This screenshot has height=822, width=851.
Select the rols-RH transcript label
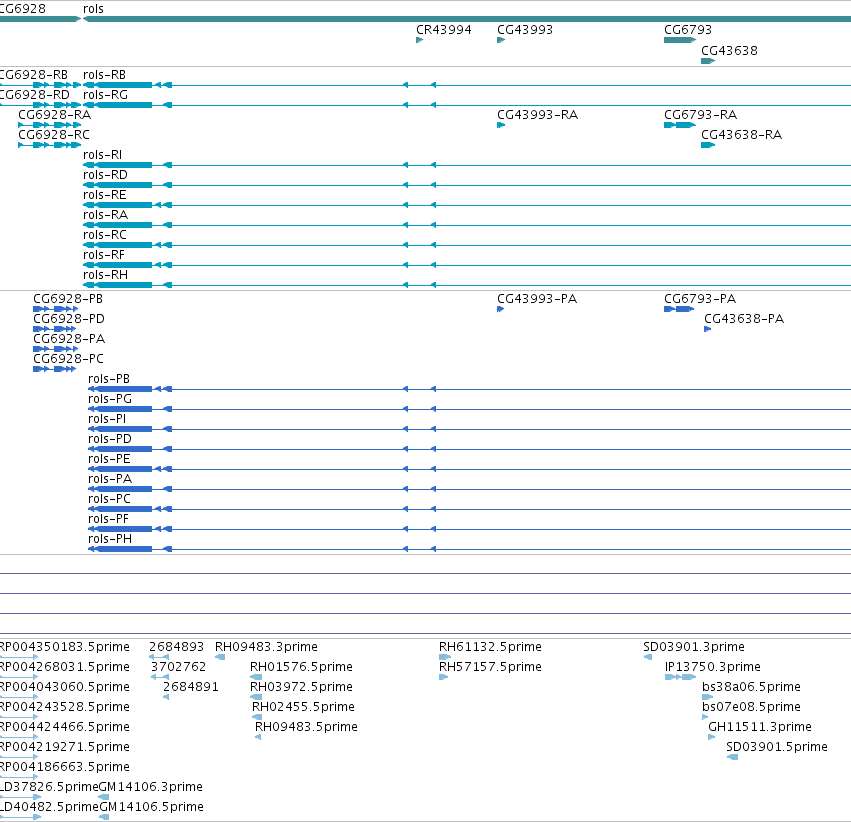coord(105,275)
